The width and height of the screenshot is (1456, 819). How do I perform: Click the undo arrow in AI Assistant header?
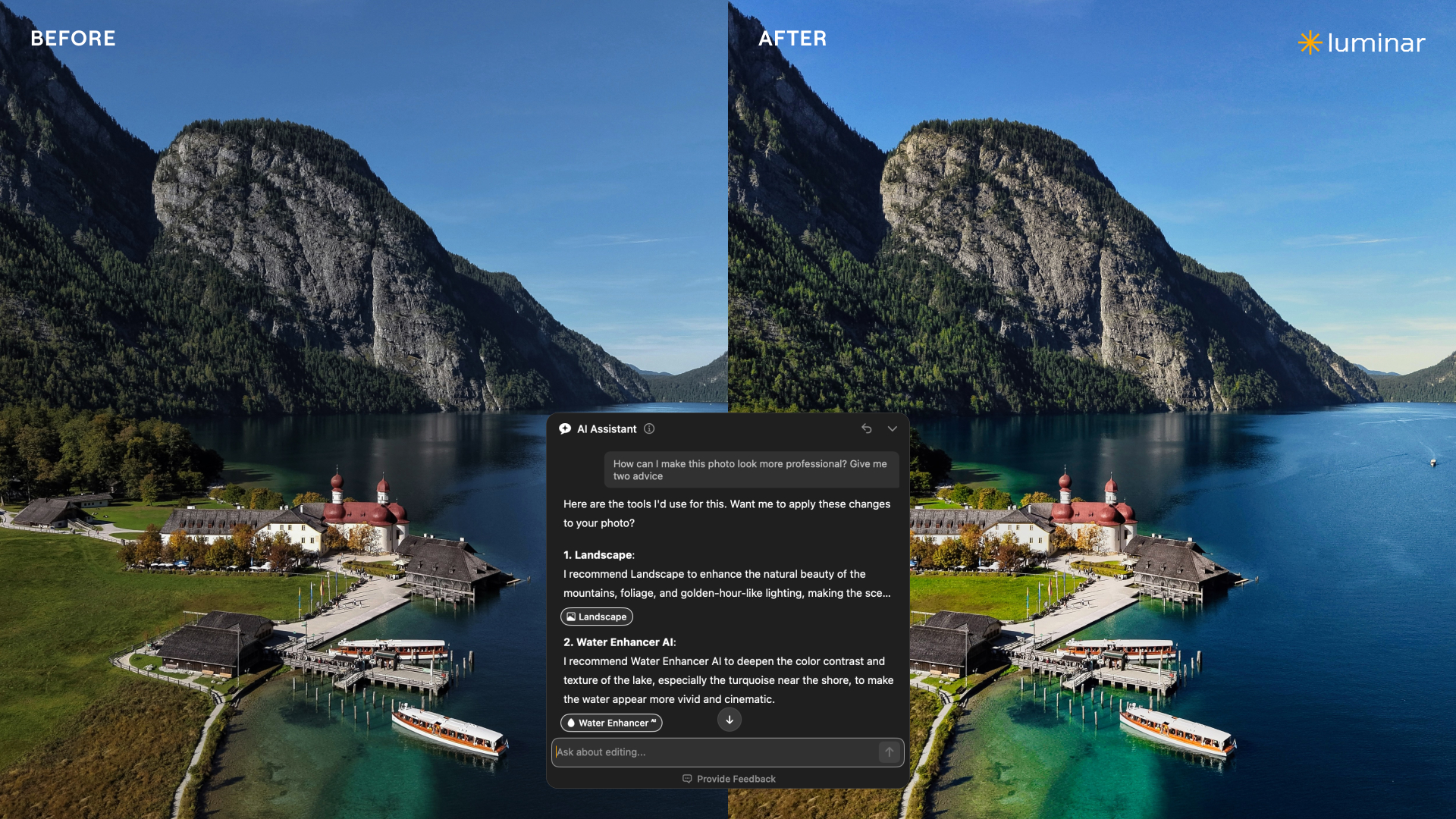coord(866,428)
